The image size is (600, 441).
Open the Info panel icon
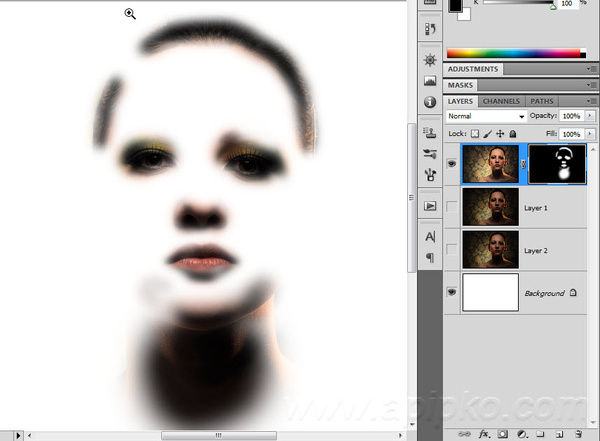click(430, 102)
